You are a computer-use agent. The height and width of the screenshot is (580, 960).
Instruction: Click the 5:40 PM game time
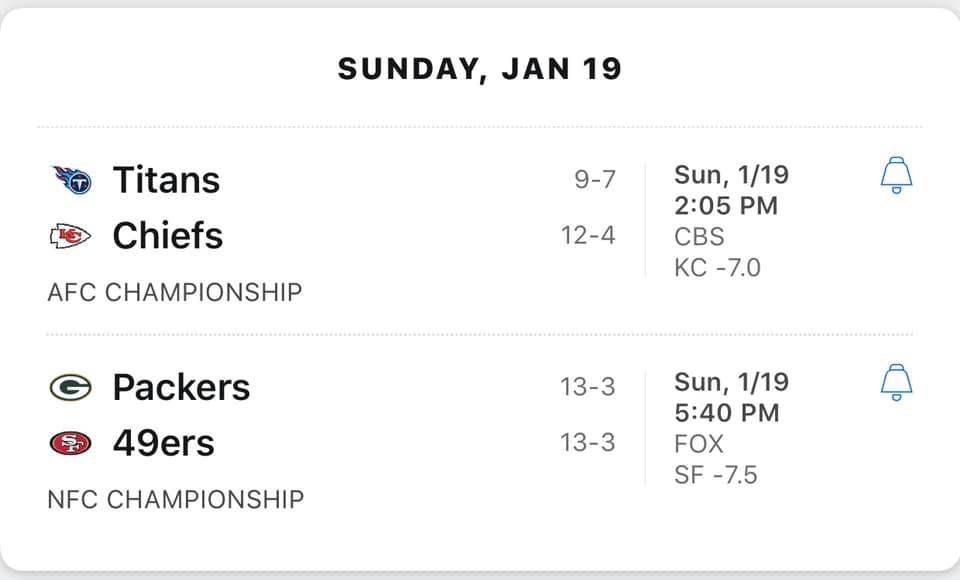tap(727, 413)
